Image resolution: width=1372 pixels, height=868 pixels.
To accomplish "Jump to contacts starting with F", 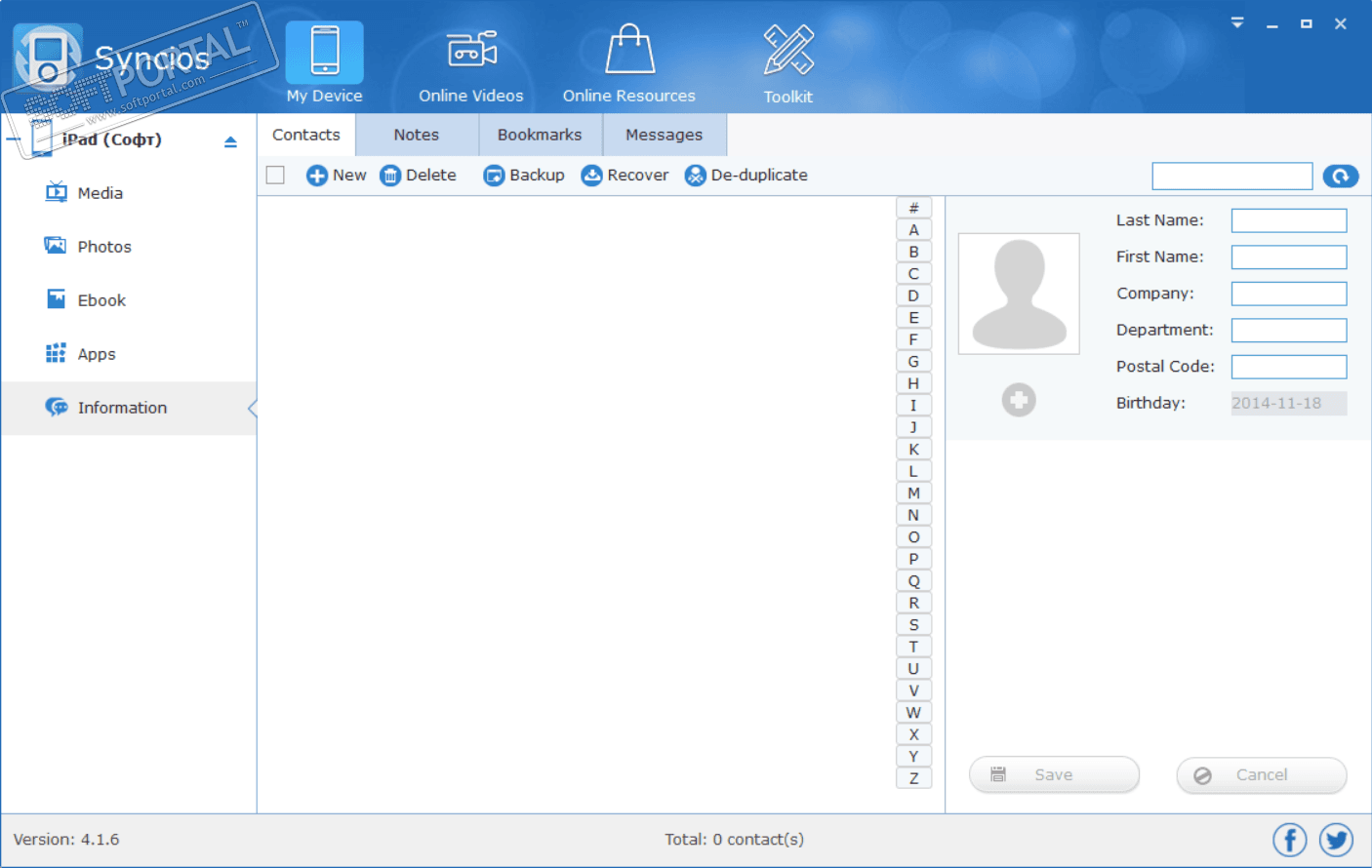I will [913, 339].
